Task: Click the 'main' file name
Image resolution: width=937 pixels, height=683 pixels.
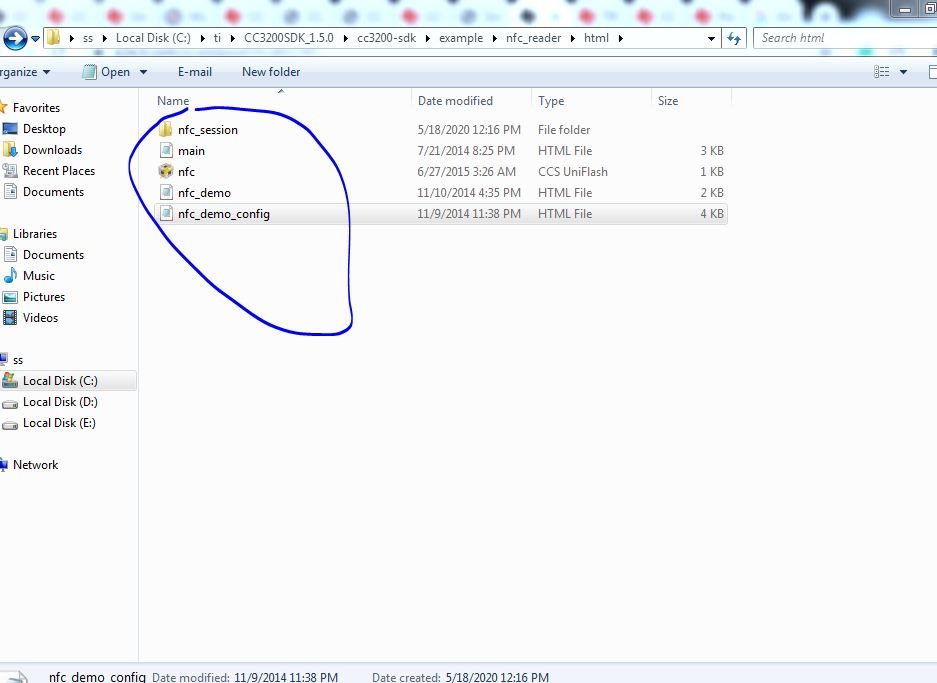Action: pyautogui.click(x=191, y=151)
